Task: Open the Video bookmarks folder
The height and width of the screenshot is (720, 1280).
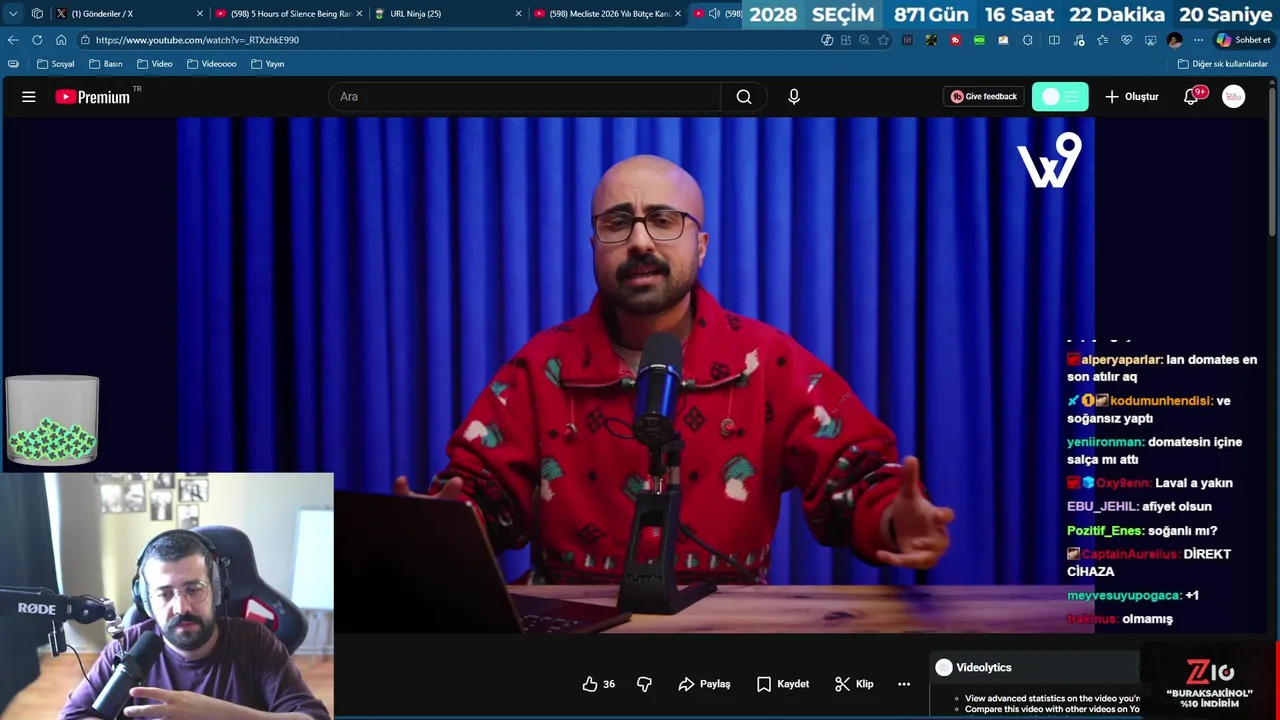Action: tap(154, 64)
